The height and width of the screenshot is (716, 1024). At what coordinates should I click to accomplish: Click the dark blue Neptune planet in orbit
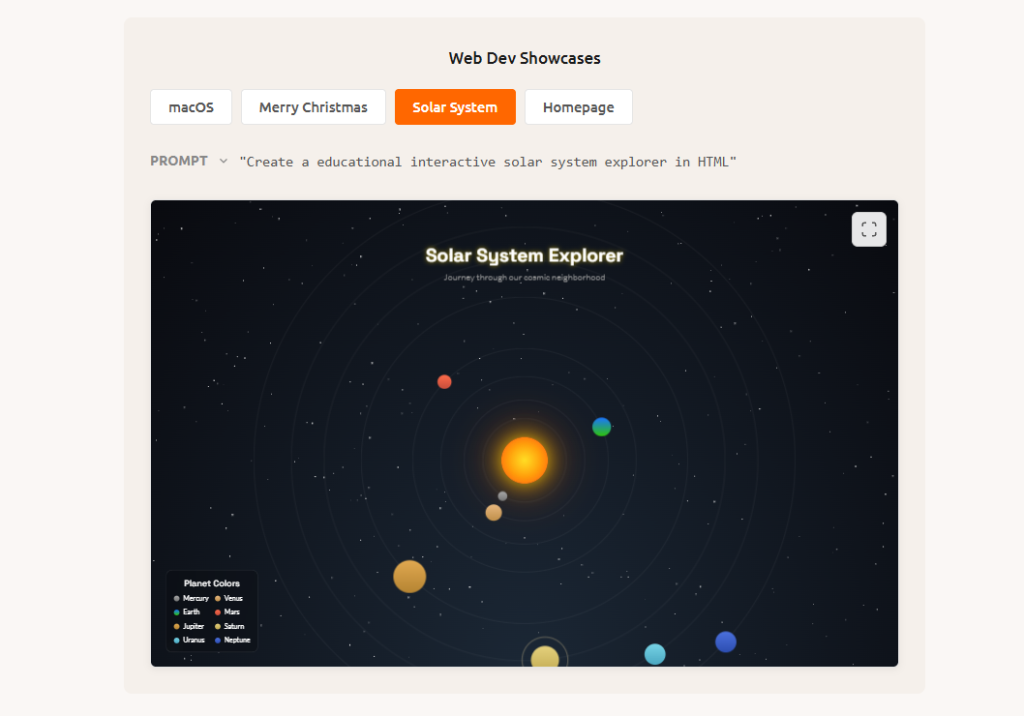click(726, 642)
